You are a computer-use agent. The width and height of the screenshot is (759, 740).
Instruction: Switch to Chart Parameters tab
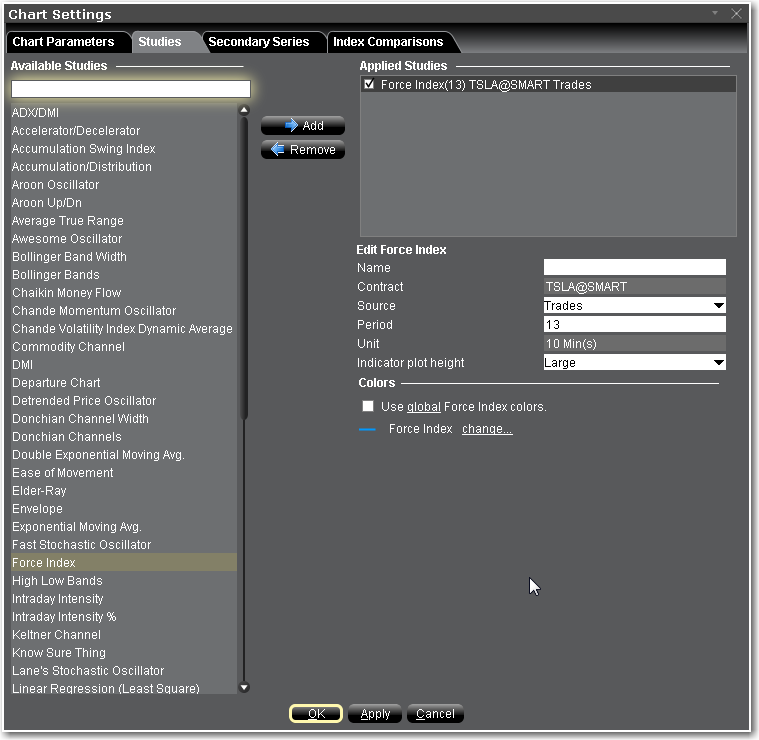(x=63, y=42)
